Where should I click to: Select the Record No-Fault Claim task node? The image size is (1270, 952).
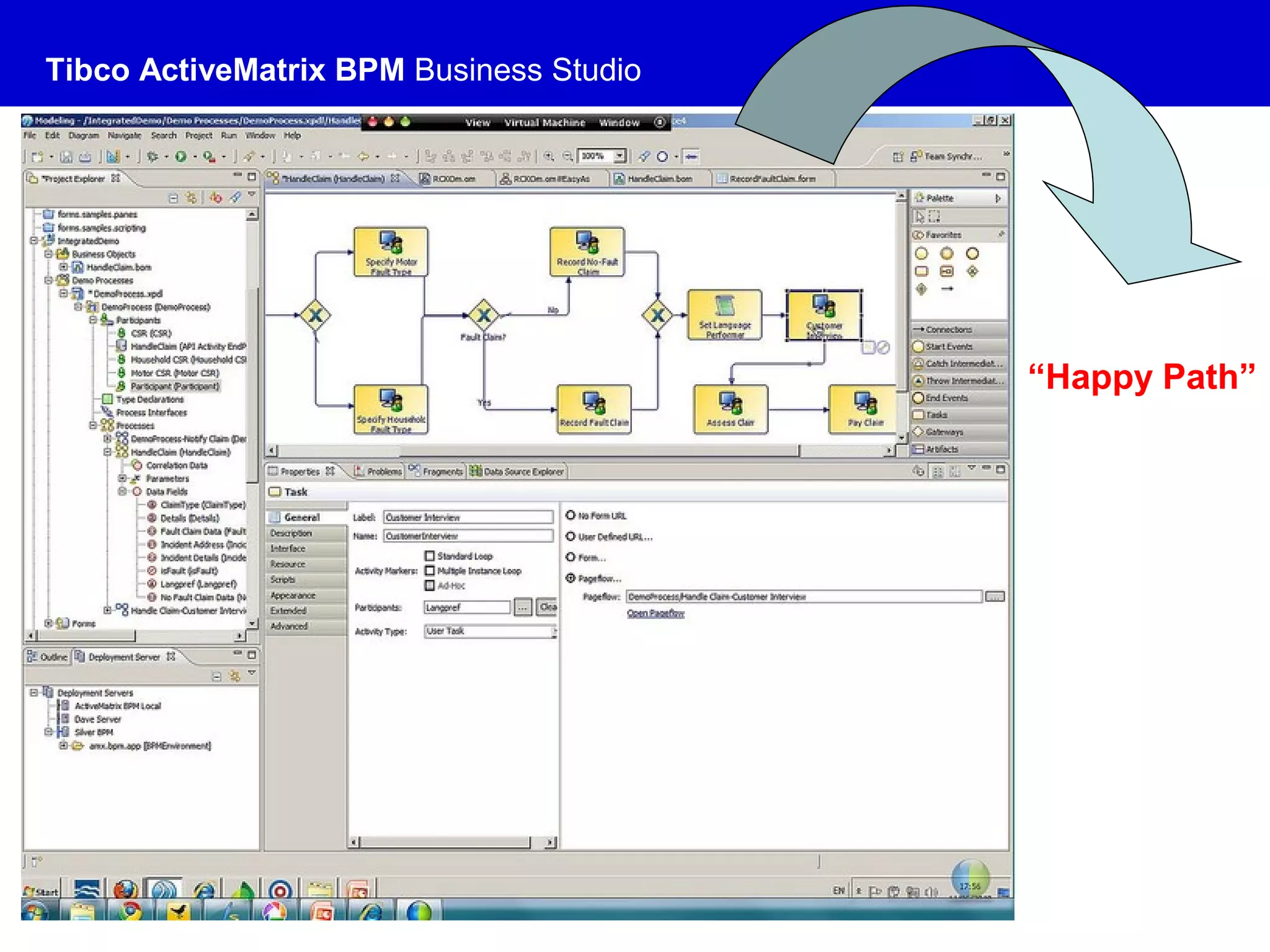pos(587,252)
